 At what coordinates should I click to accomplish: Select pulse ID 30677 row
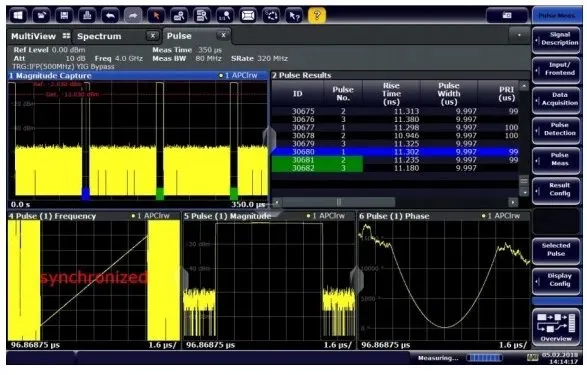(x=395, y=128)
